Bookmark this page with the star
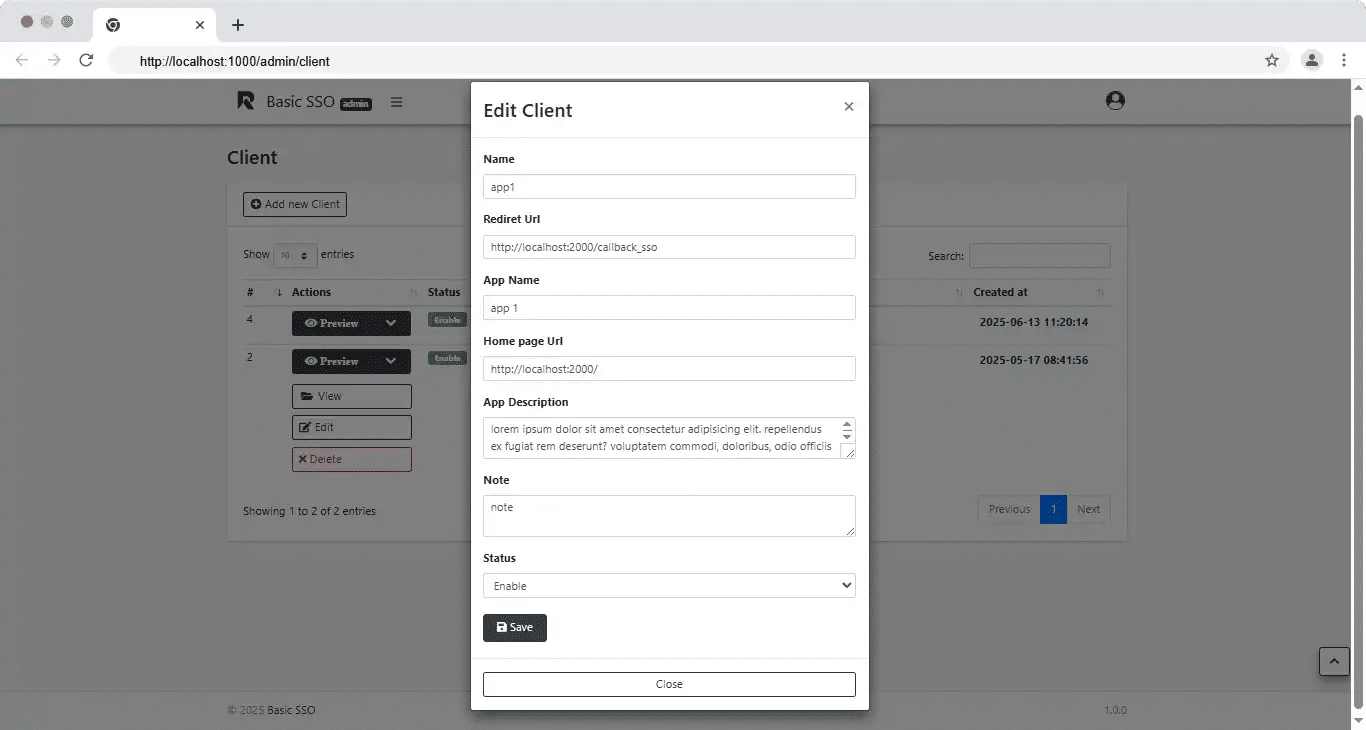This screenshot has height=730, width=1366. tap(1272, 60)
